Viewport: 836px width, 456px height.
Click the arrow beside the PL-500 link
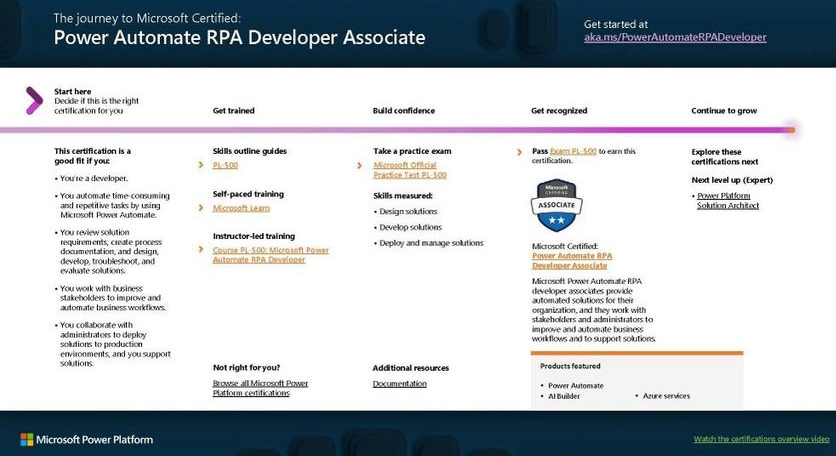point(201,165)
